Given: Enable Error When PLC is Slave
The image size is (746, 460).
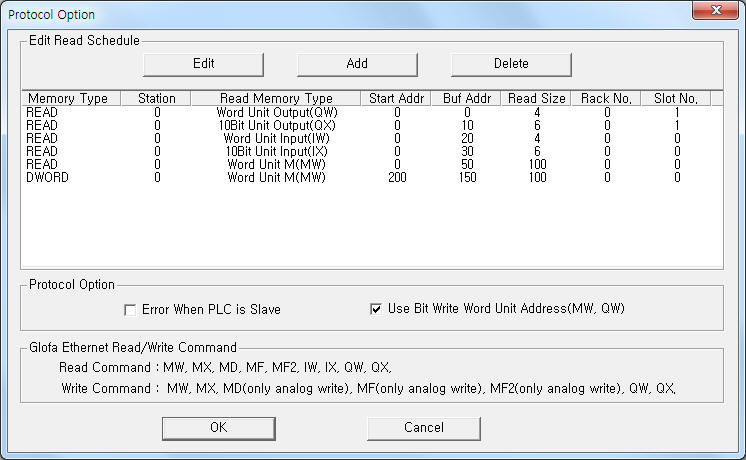Looking at the screenshot, I should click(130, 310).
